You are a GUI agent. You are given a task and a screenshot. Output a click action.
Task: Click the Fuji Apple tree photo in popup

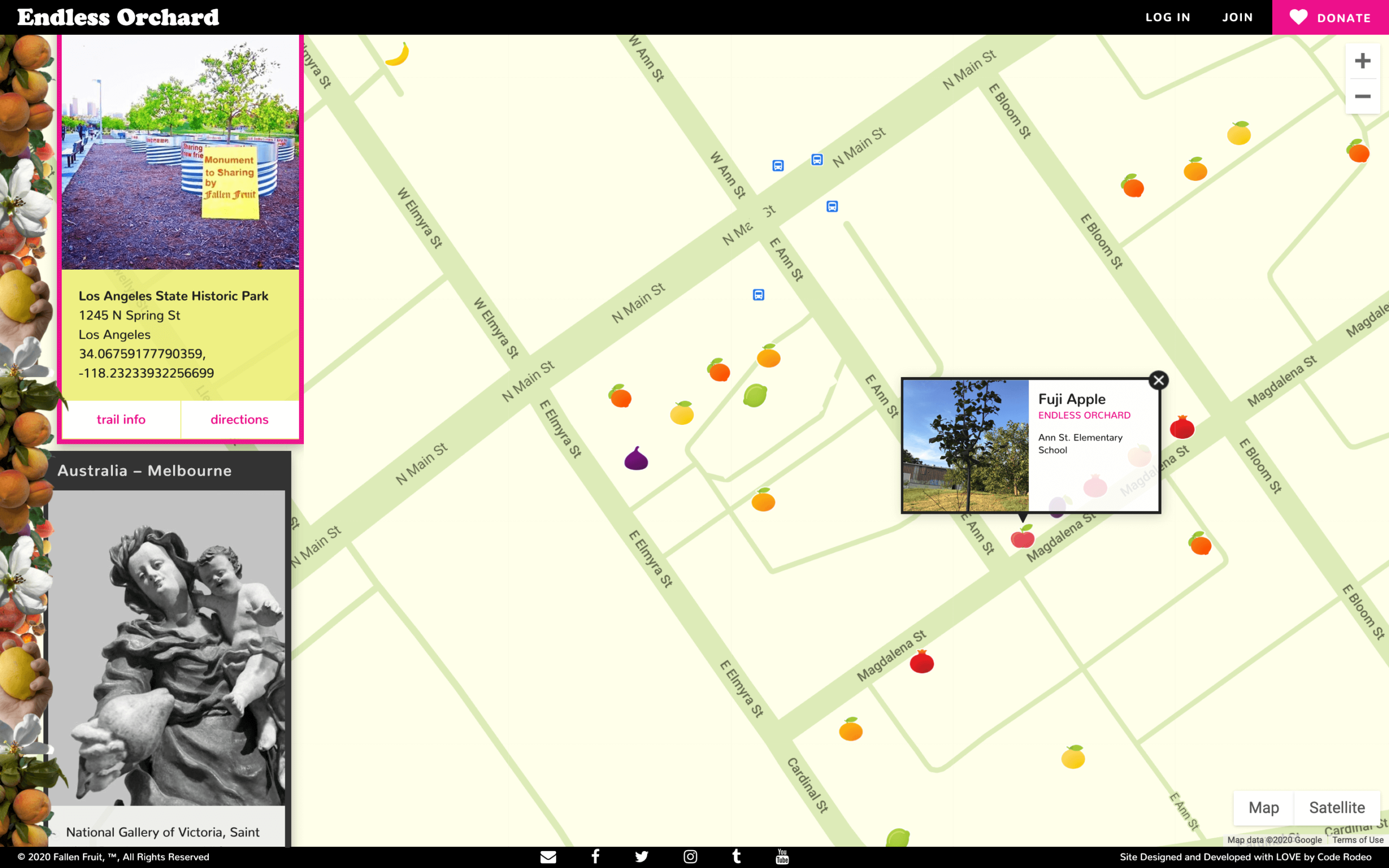point(966,445)
